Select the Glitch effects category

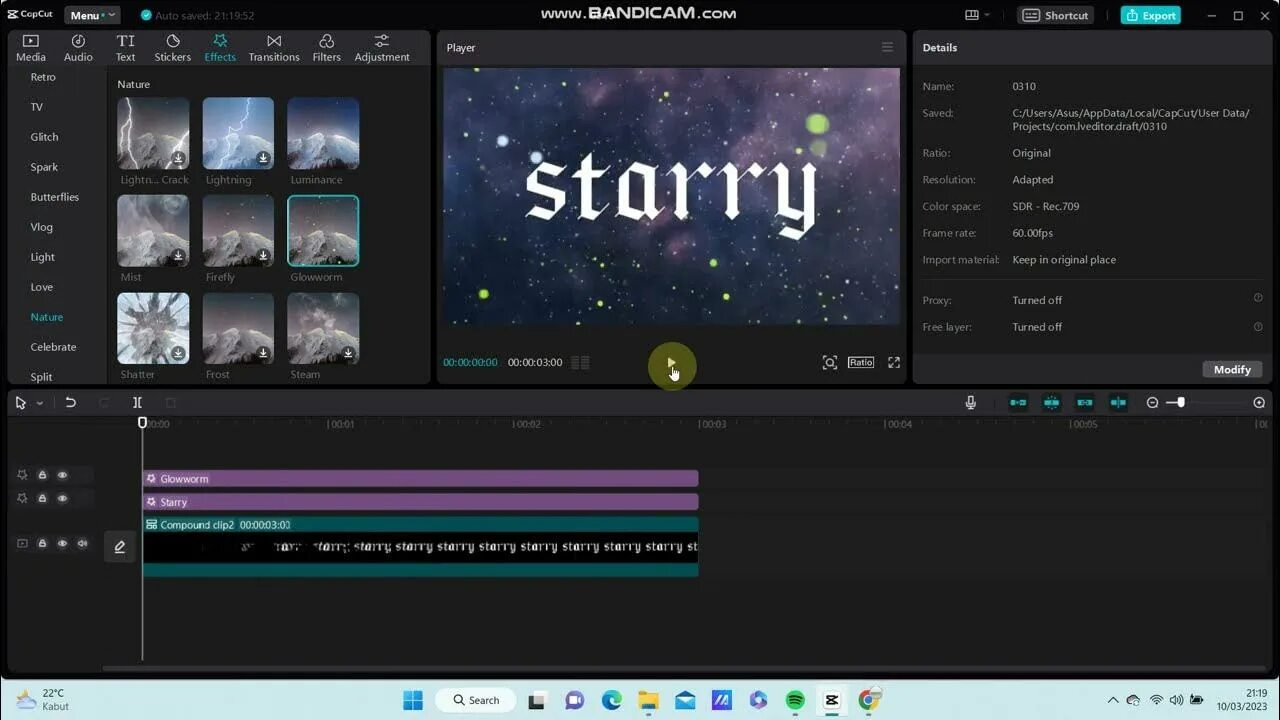[x=44, y=137]
